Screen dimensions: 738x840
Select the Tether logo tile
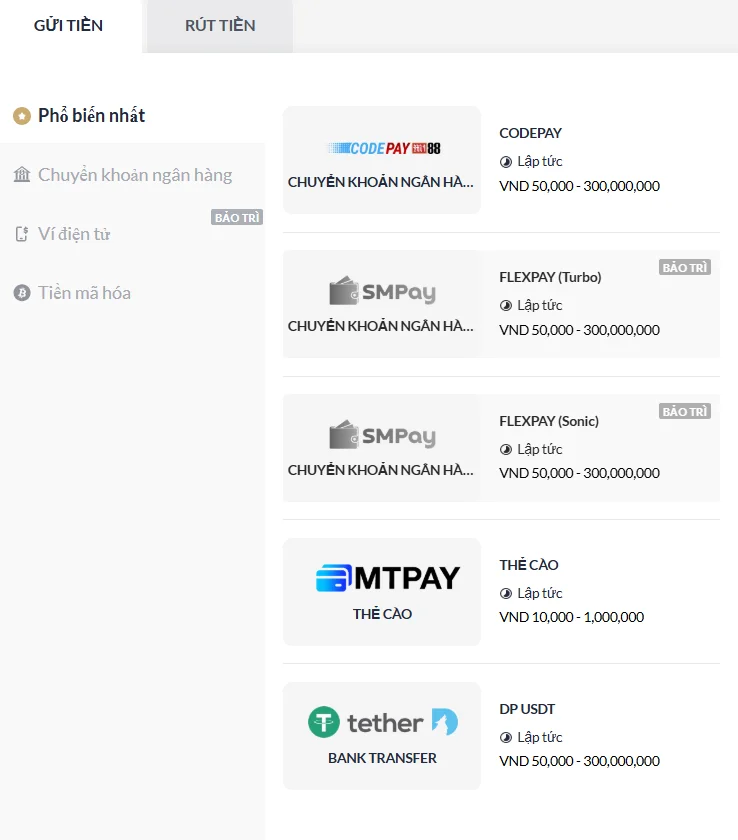382,722
